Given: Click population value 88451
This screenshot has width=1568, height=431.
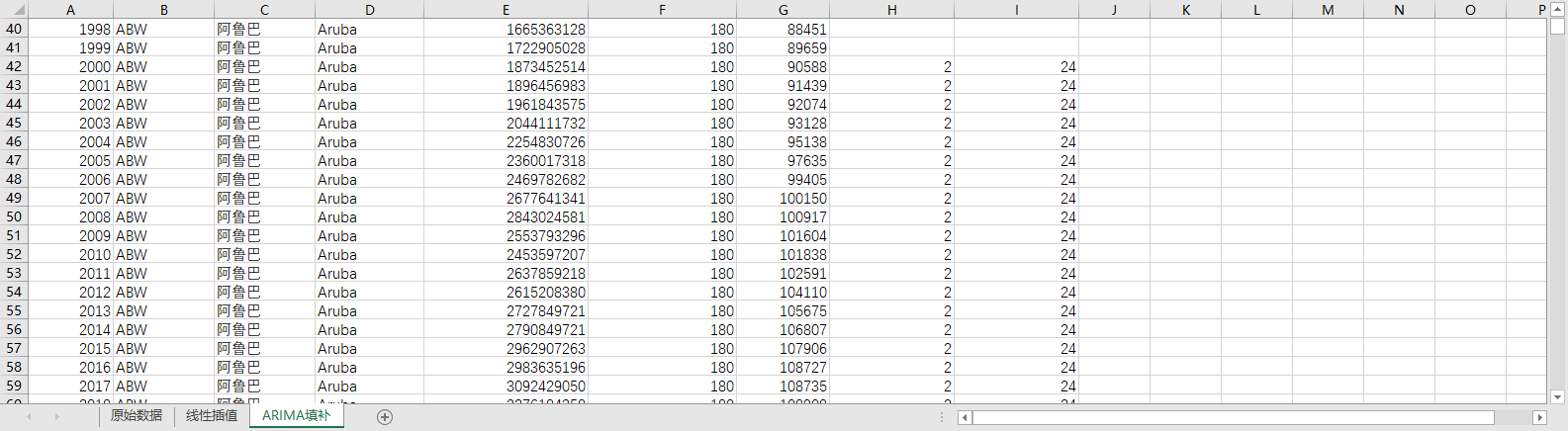Looking at the screenshot, I should tap(783, 29).
